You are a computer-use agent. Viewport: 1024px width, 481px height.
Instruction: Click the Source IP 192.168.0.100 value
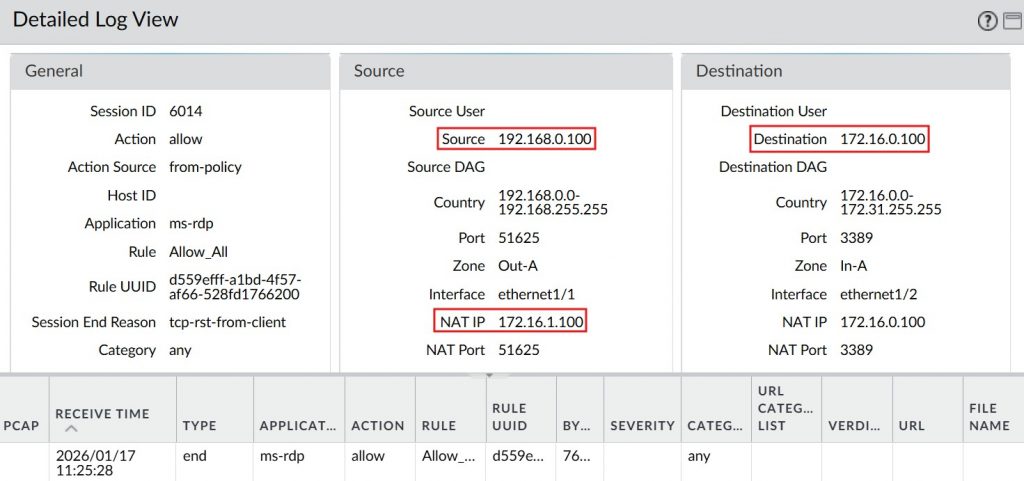tap(545, 139)
